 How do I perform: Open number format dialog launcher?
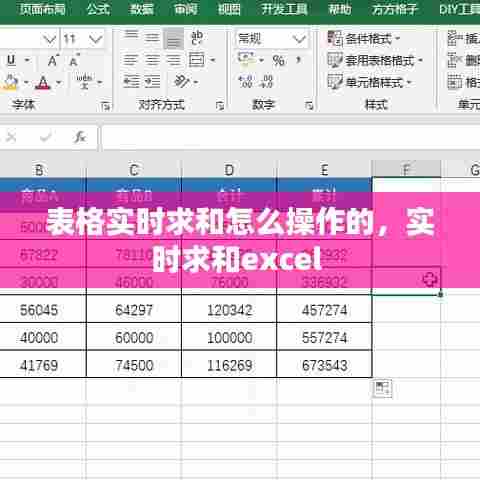point(309,106)
